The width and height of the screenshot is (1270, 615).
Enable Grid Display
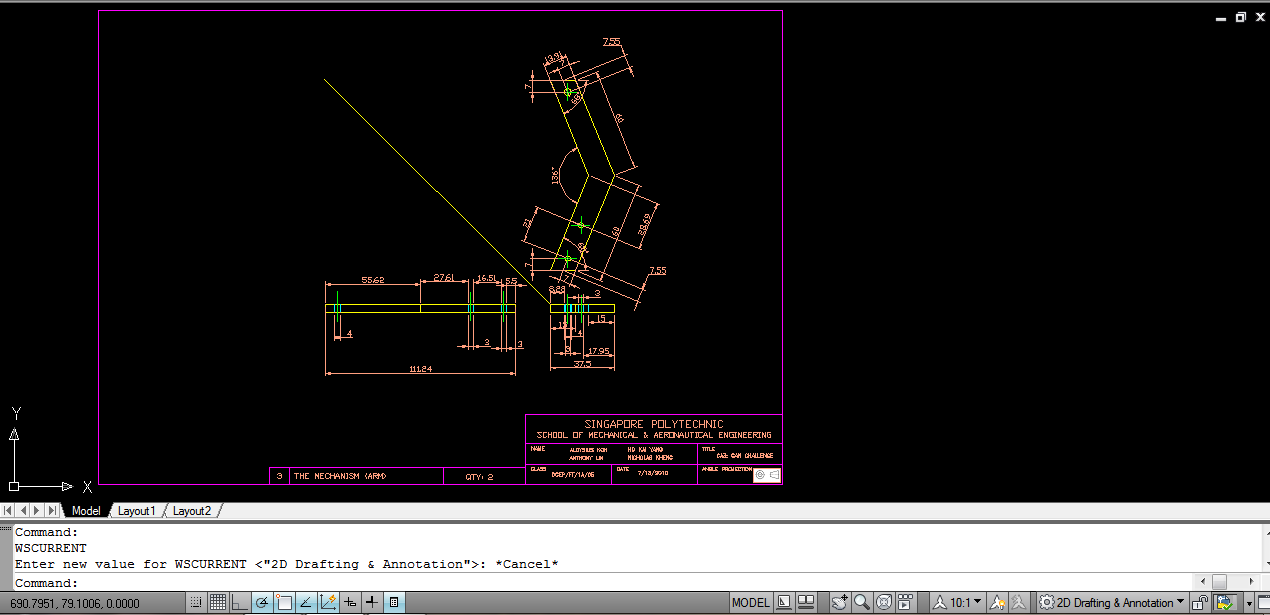(x=217, y=602)
